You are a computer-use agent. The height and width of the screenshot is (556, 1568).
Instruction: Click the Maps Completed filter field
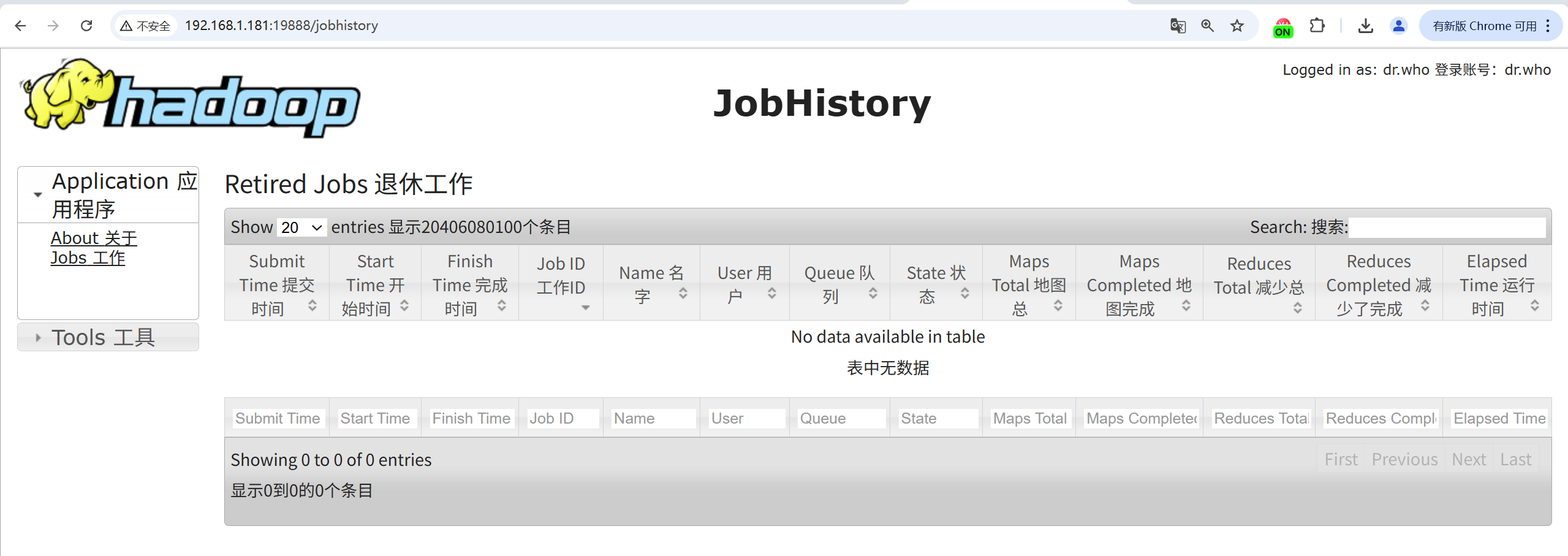pyautogui.click(x=1142, y=418)
